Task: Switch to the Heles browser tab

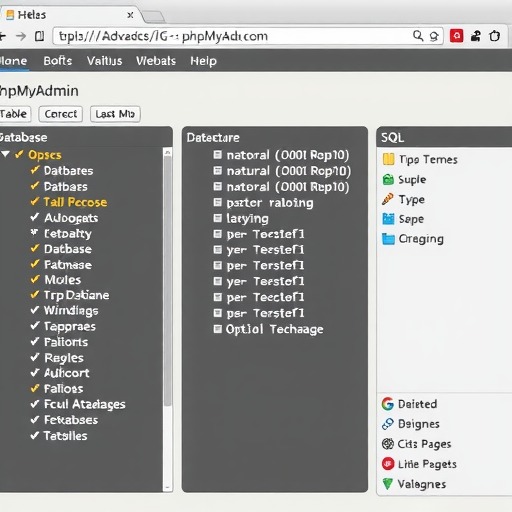Action: (x=70, y=15)
